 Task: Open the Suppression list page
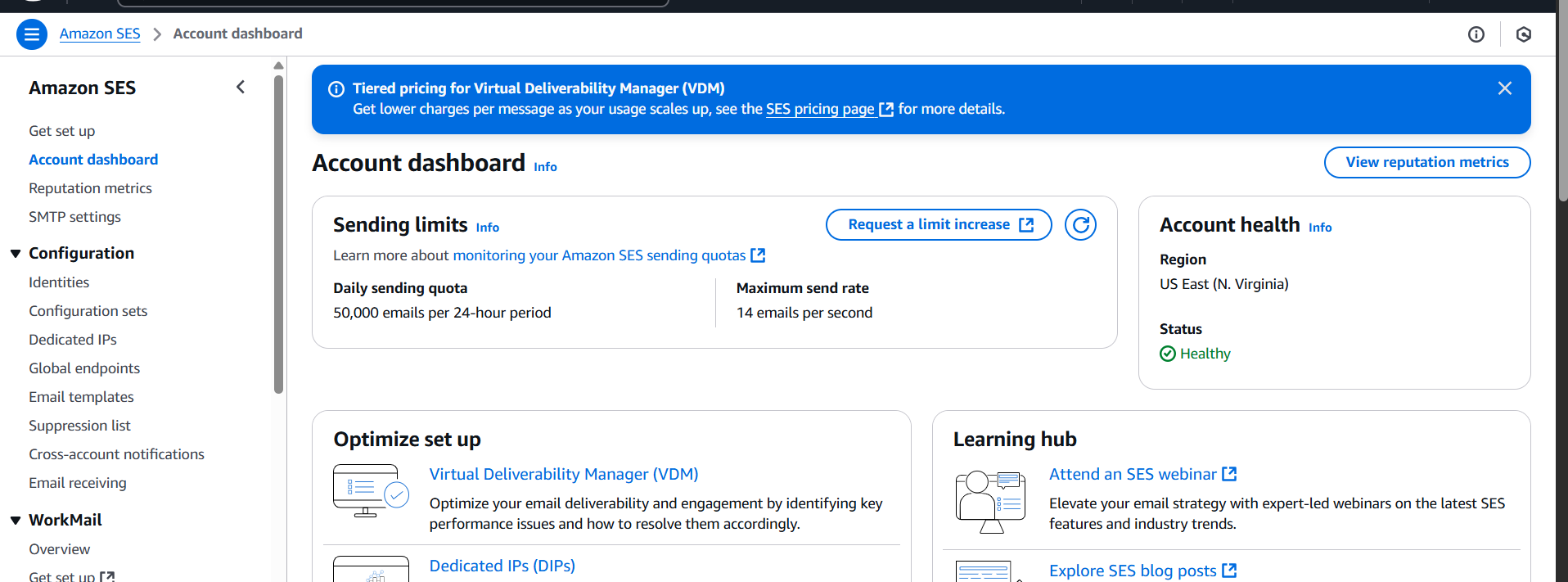pos(79,426)
